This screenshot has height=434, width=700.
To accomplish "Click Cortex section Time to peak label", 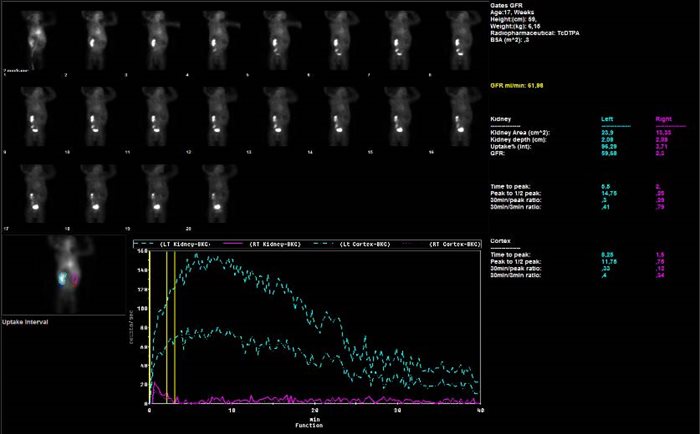I will [510, 255].
